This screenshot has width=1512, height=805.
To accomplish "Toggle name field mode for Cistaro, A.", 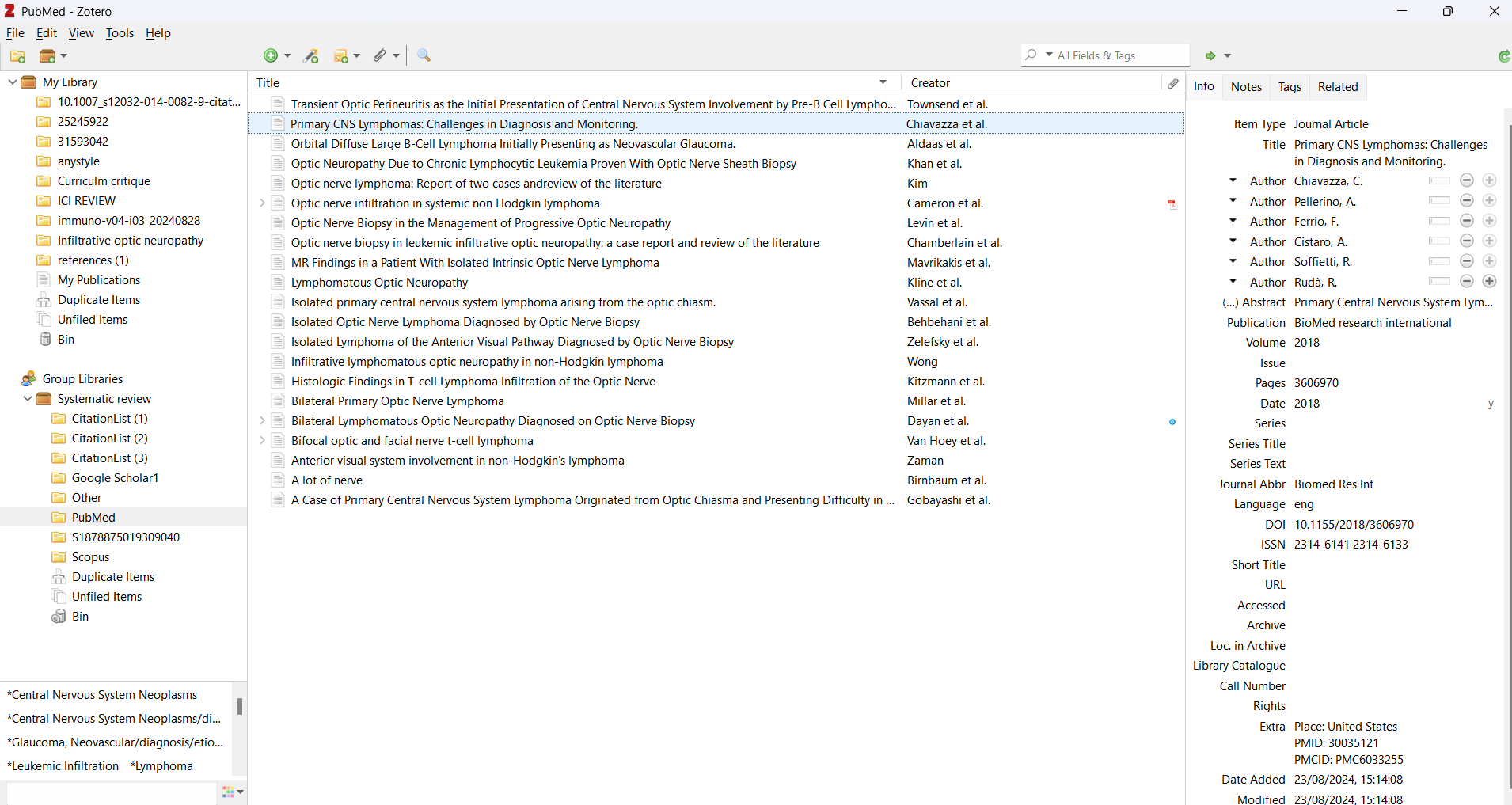I will click(x=1439, y=241).
